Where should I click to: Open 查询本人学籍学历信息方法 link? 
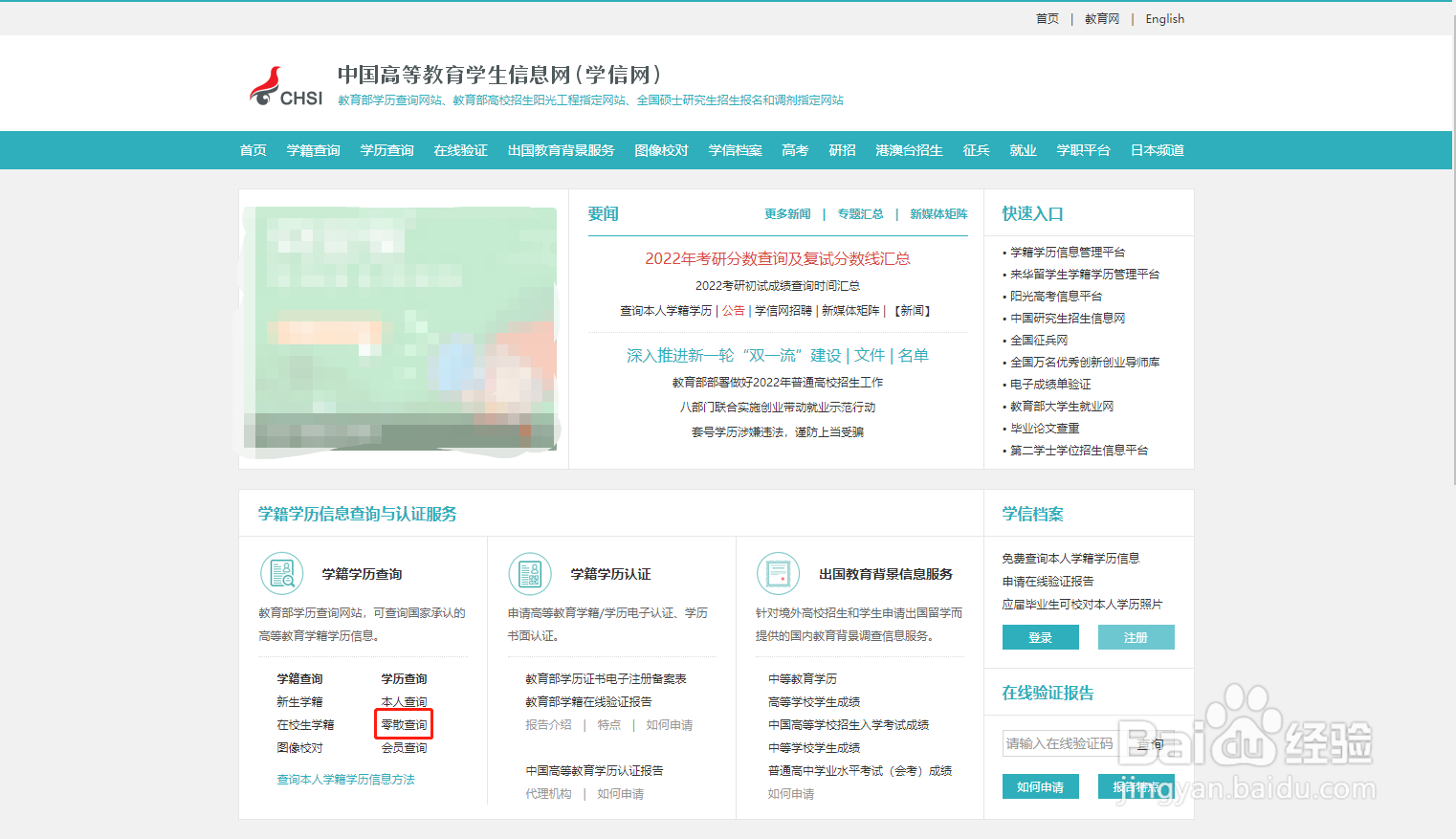[x=345, y=780]
